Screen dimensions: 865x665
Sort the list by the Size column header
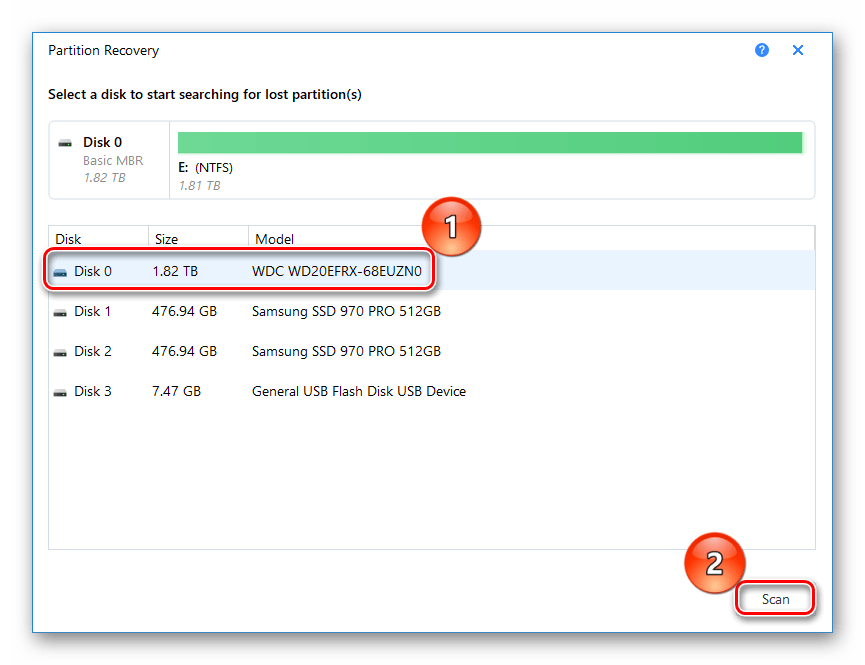196,239
